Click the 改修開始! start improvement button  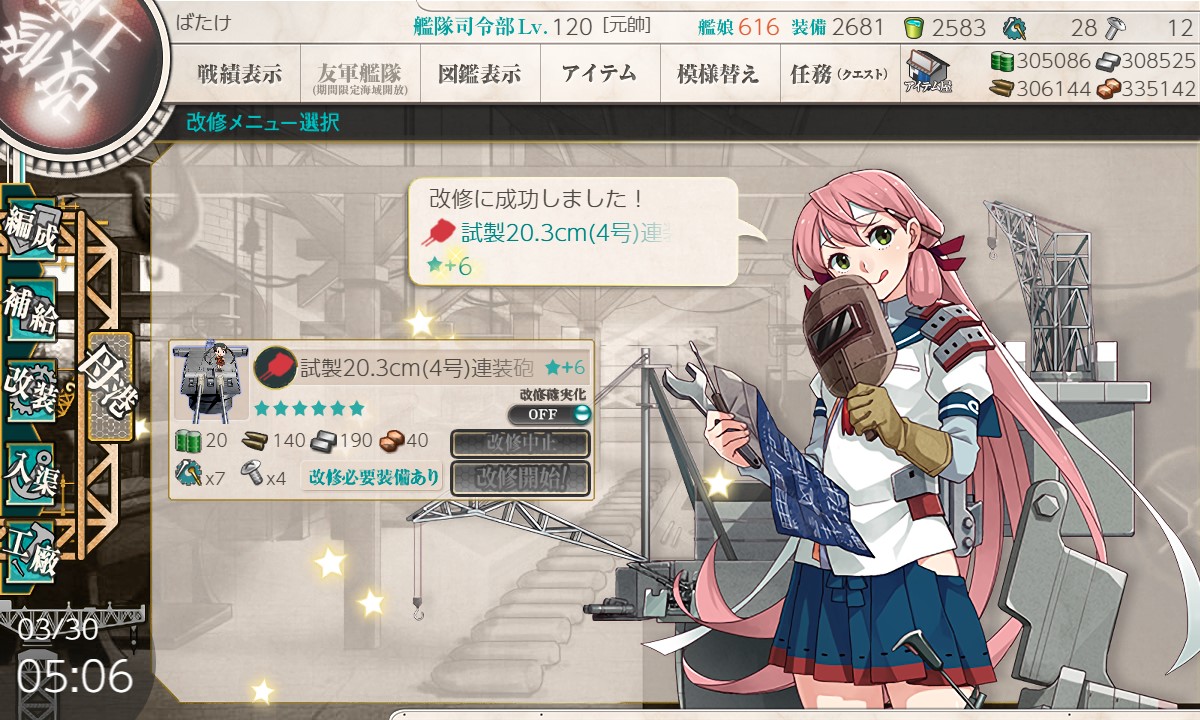[520, 478]
